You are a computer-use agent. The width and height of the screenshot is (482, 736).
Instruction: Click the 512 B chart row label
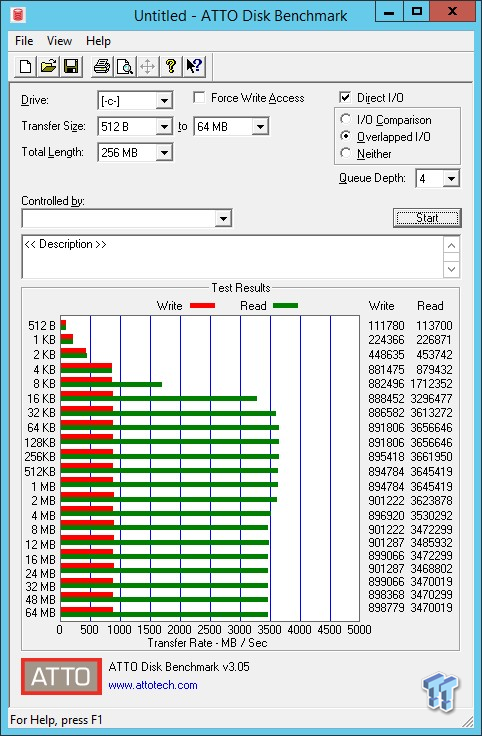[x=42, y=326]
